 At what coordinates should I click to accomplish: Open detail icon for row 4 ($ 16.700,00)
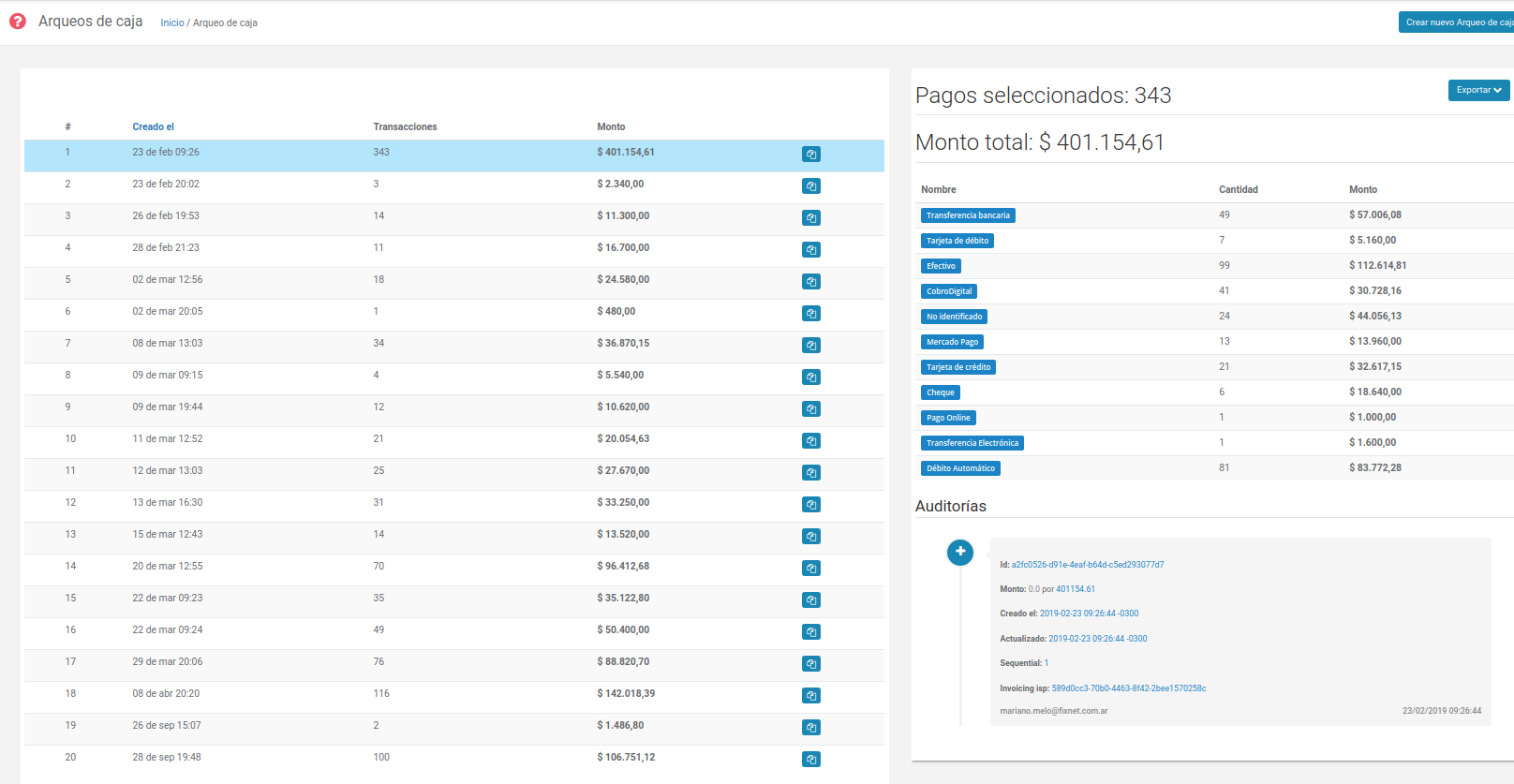click(x=811, y=250)
